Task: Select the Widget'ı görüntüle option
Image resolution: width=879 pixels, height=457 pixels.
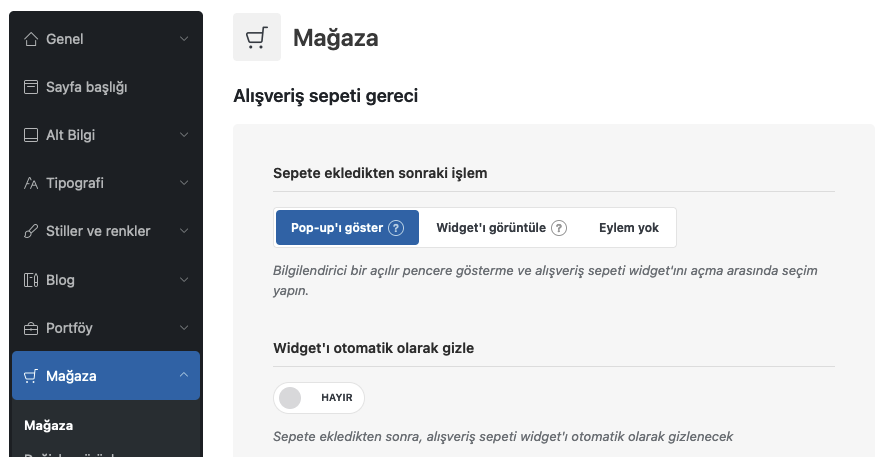Action: coord(501,228)
